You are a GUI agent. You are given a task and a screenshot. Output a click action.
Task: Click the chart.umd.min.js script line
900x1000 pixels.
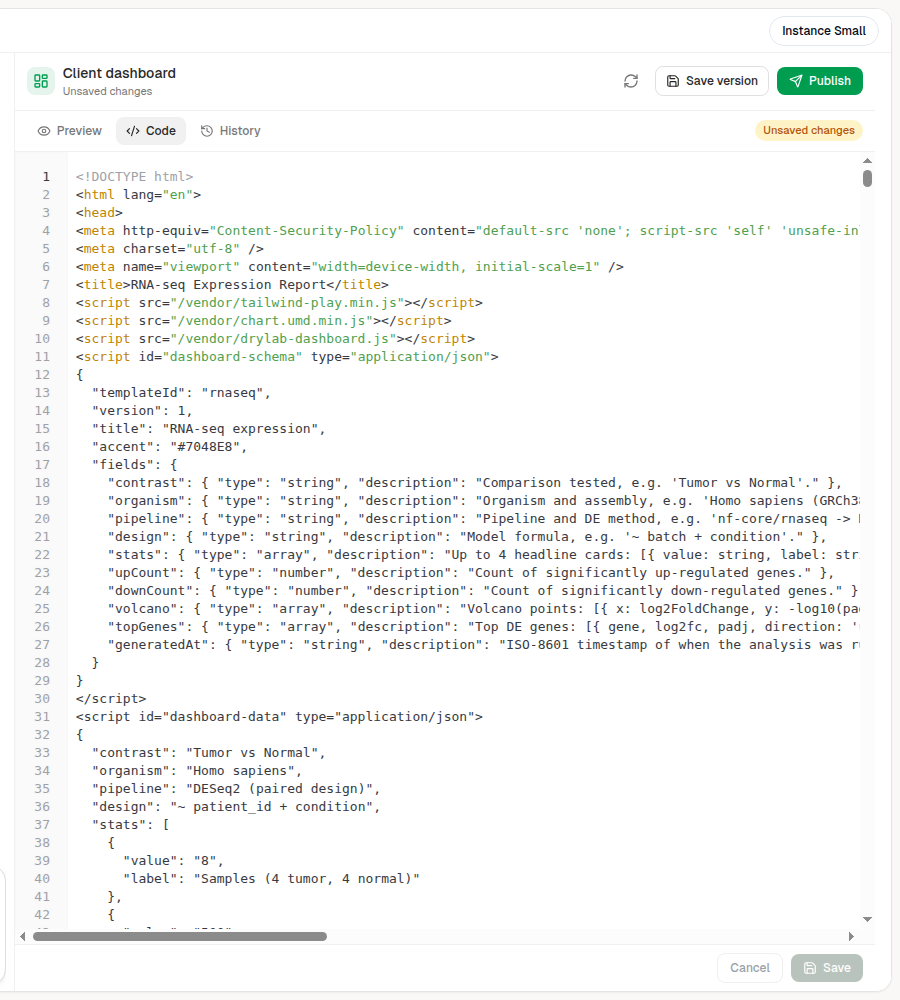point(263,320)
